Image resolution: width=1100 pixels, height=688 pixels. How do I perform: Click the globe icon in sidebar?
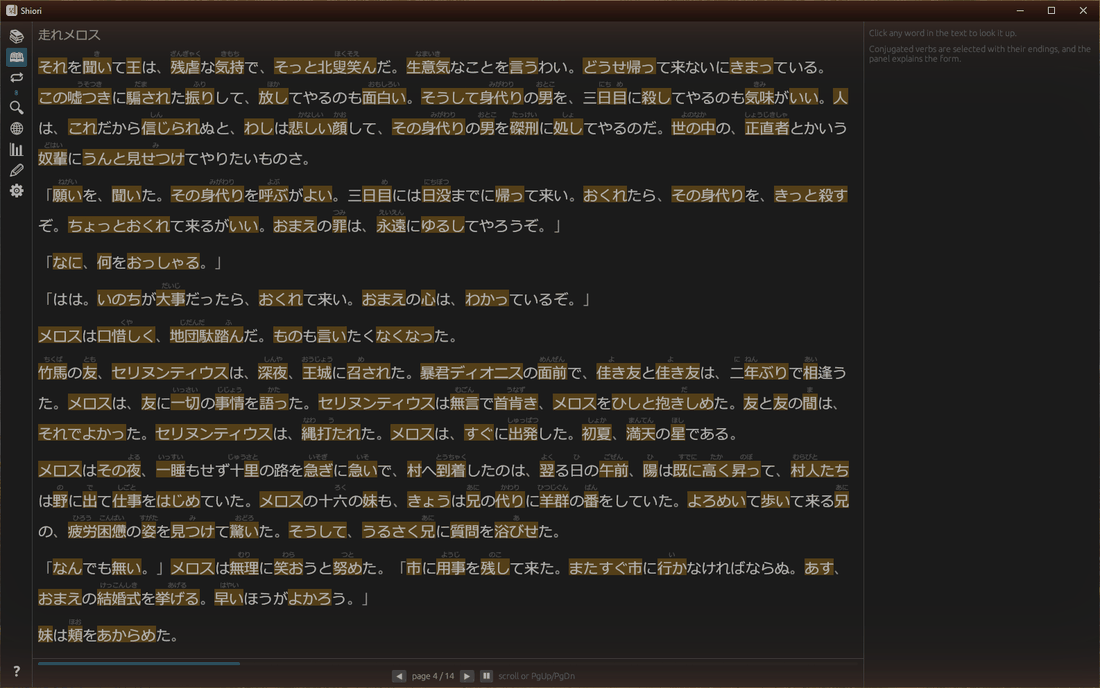[x=16, y=128]
